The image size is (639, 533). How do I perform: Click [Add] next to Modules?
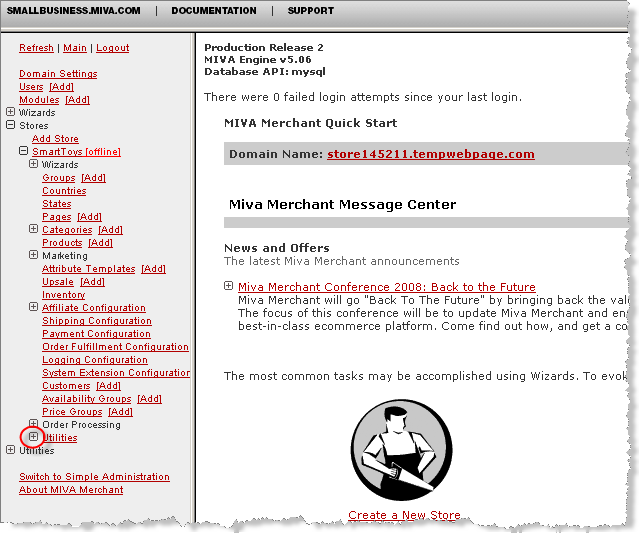(x=77, y=100)
